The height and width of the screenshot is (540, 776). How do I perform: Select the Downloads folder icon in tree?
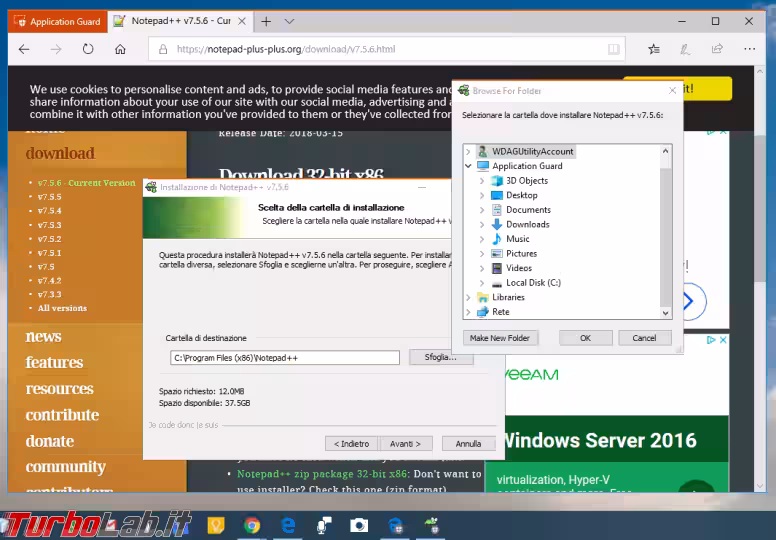(496, 224)
